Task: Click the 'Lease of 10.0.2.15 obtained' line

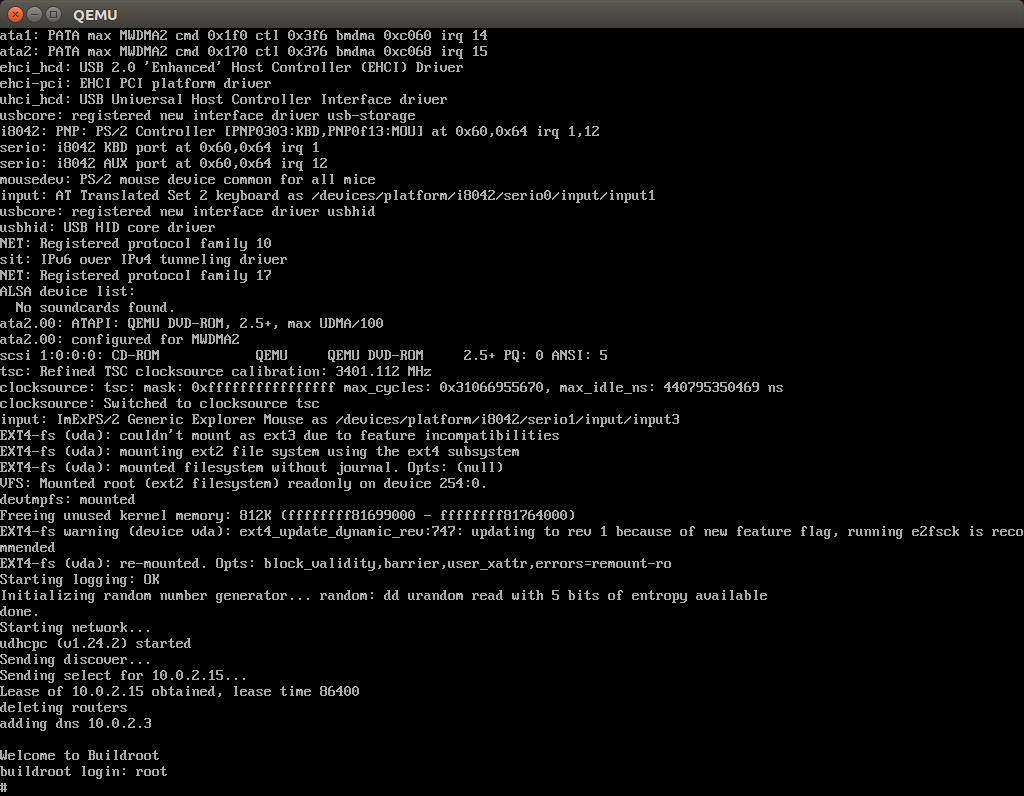Action: click(180, 692)
